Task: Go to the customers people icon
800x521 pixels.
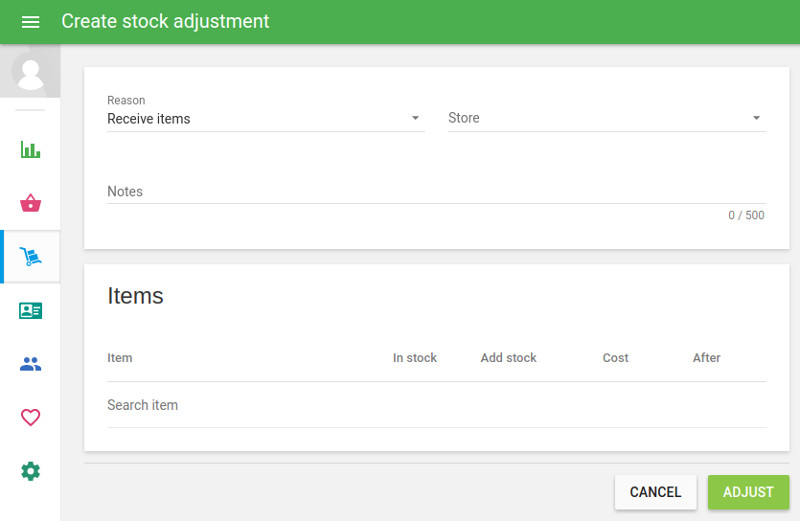Action: pos(30,365)
